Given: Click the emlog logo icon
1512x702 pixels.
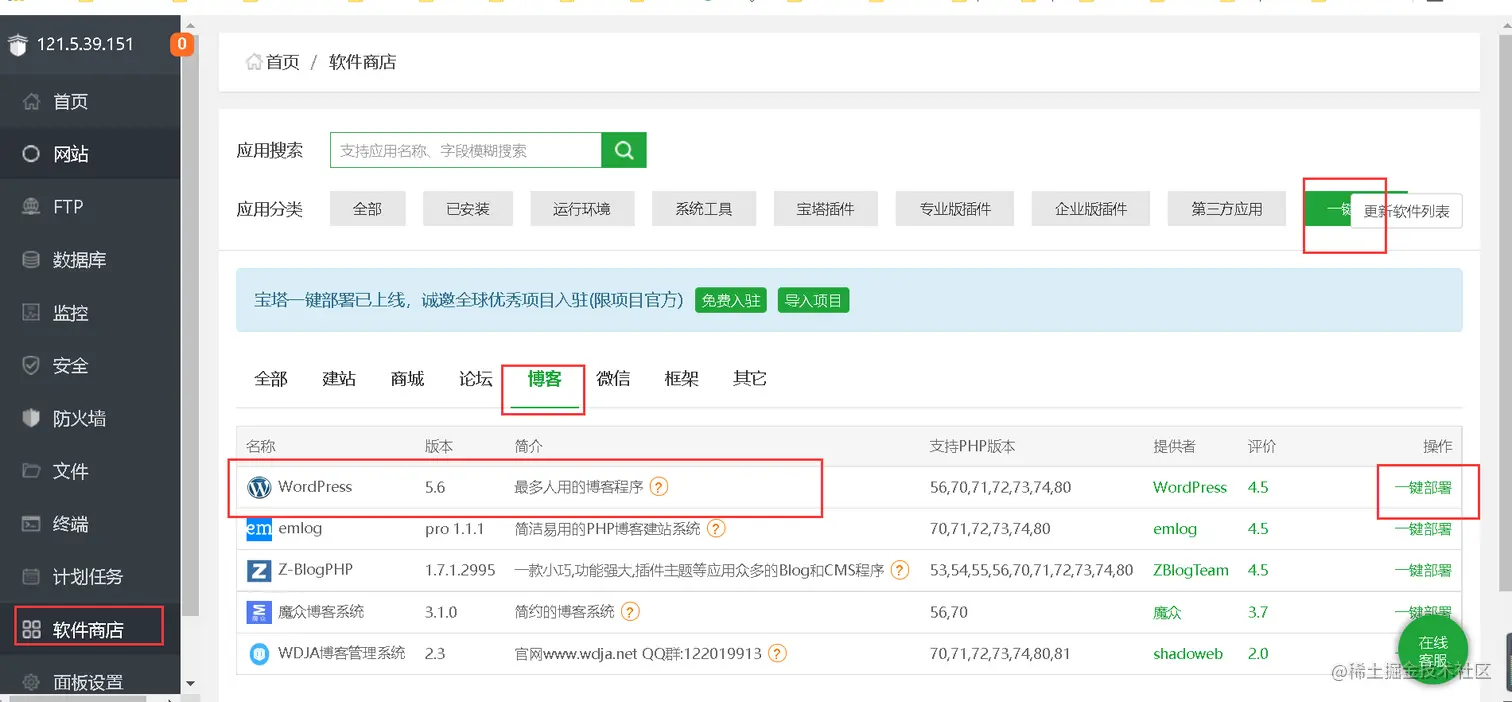Looking at the screenshot, I should pos(259,529).
